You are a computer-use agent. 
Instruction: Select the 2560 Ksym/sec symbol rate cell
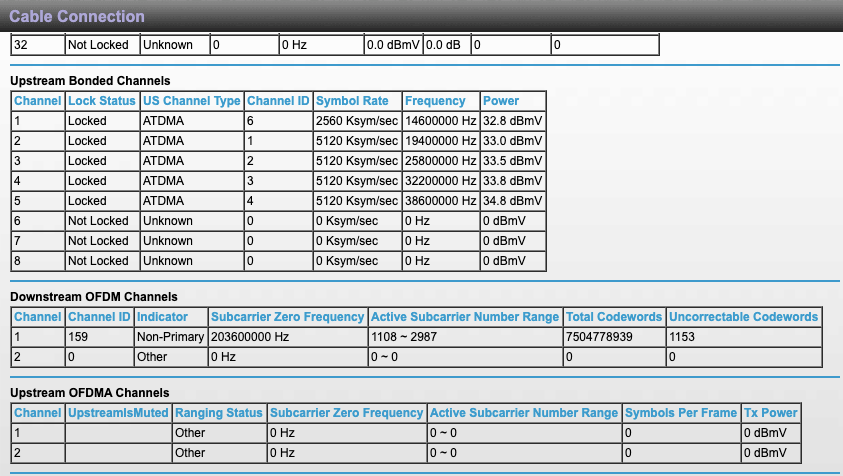(x=356, y=121)
